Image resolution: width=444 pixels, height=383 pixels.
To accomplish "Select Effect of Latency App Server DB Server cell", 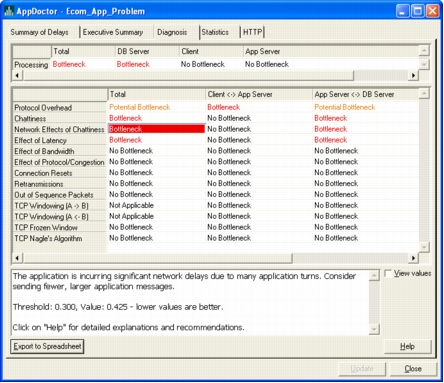I will click(365, 140).
